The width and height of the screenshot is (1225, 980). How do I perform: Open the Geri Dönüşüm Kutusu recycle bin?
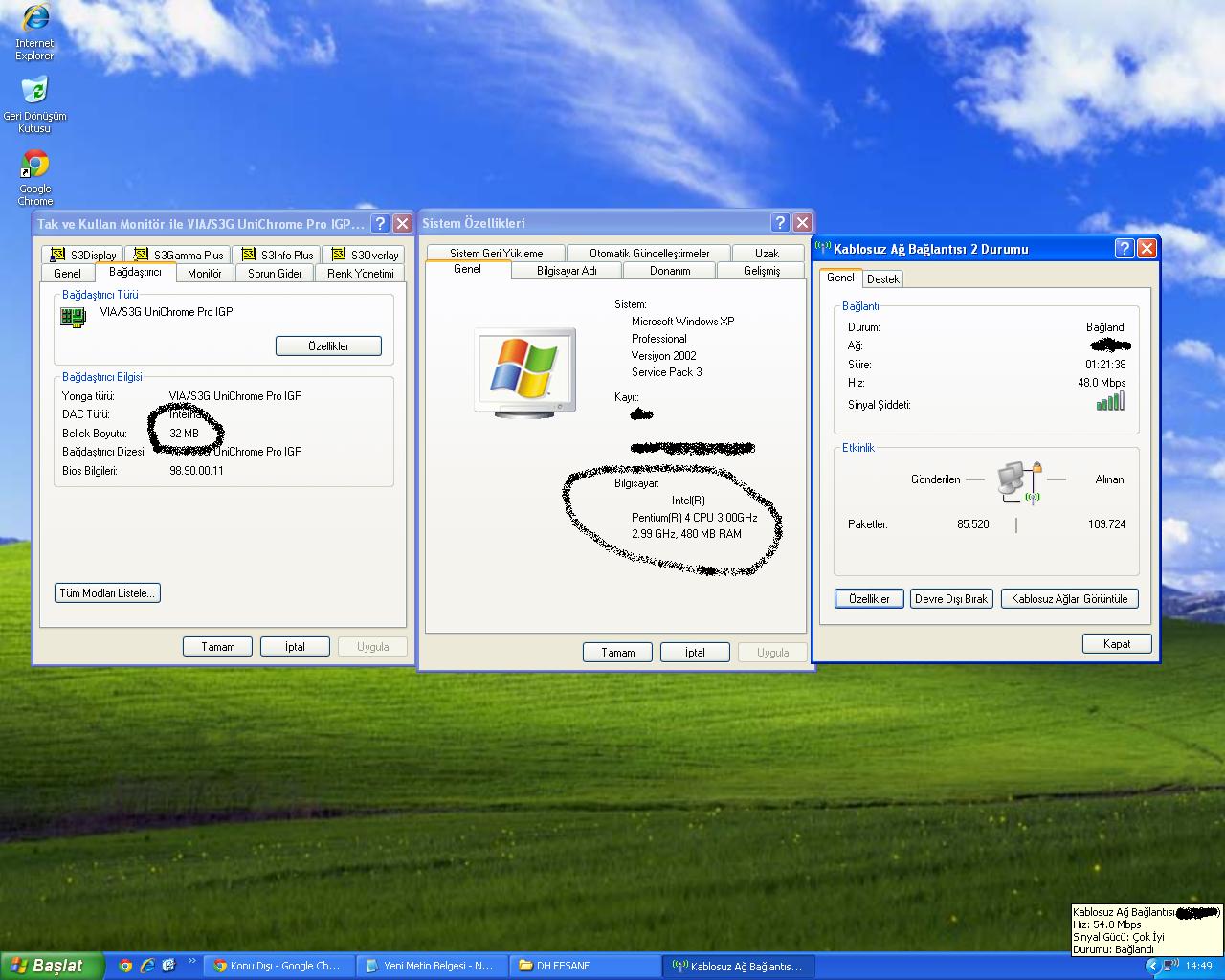click(x=34, y=103)
